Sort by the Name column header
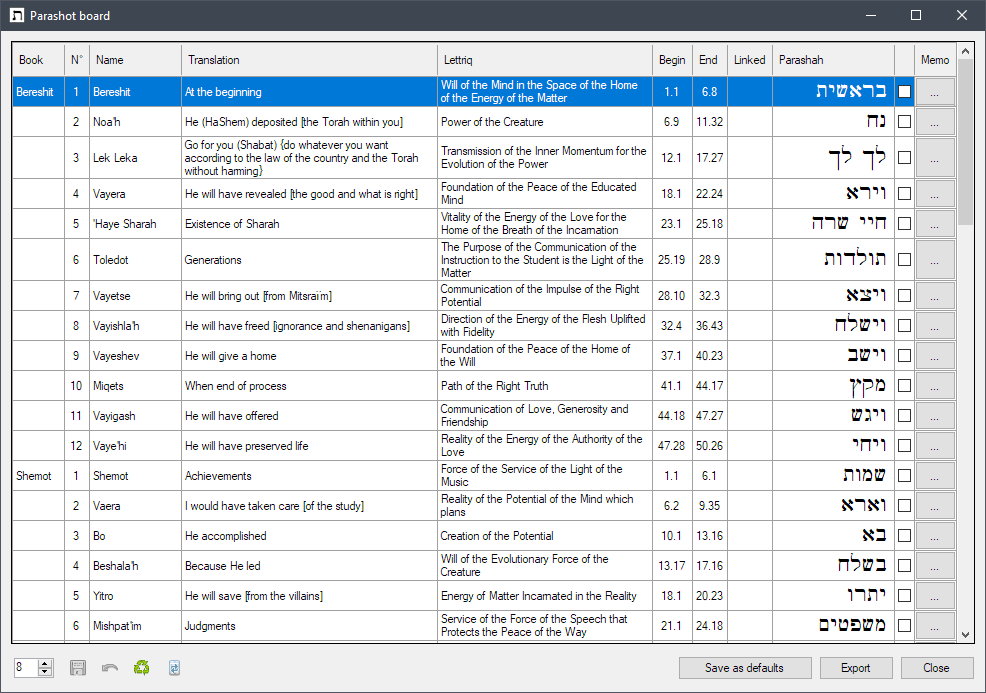 [x=135, y=60]
